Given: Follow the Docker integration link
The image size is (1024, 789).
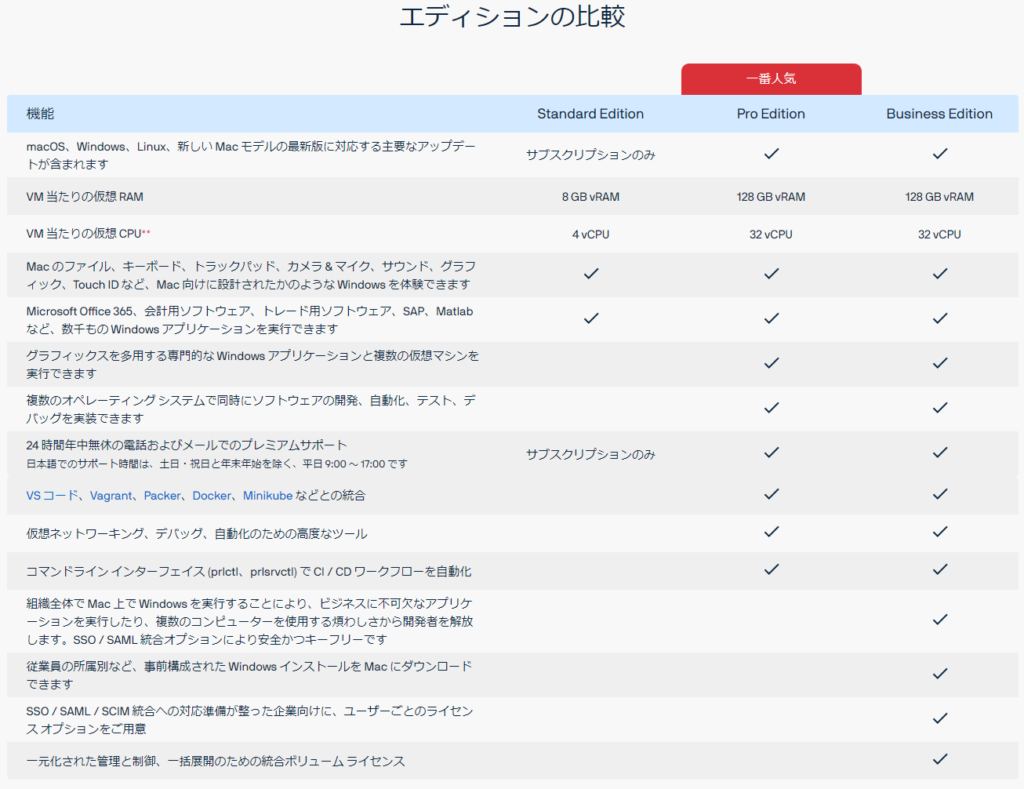Looking at the screenshot, I should click(212, 496).
